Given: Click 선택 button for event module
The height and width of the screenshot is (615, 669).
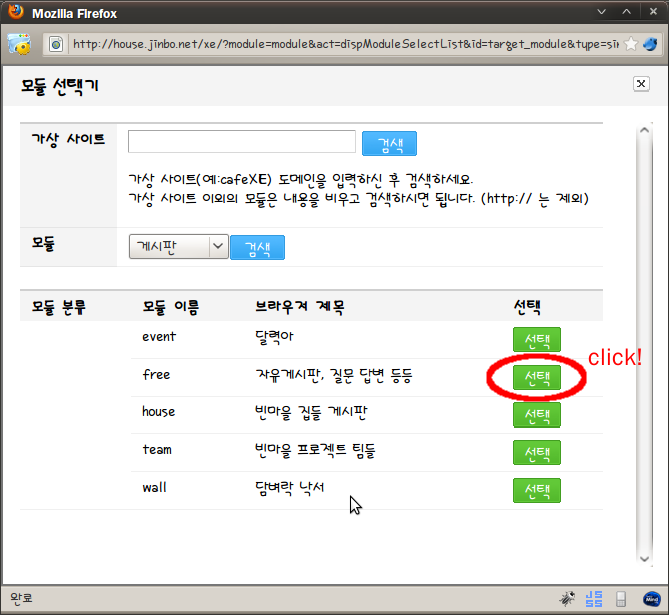Looking at the screenshot, I should coord(537,340).
